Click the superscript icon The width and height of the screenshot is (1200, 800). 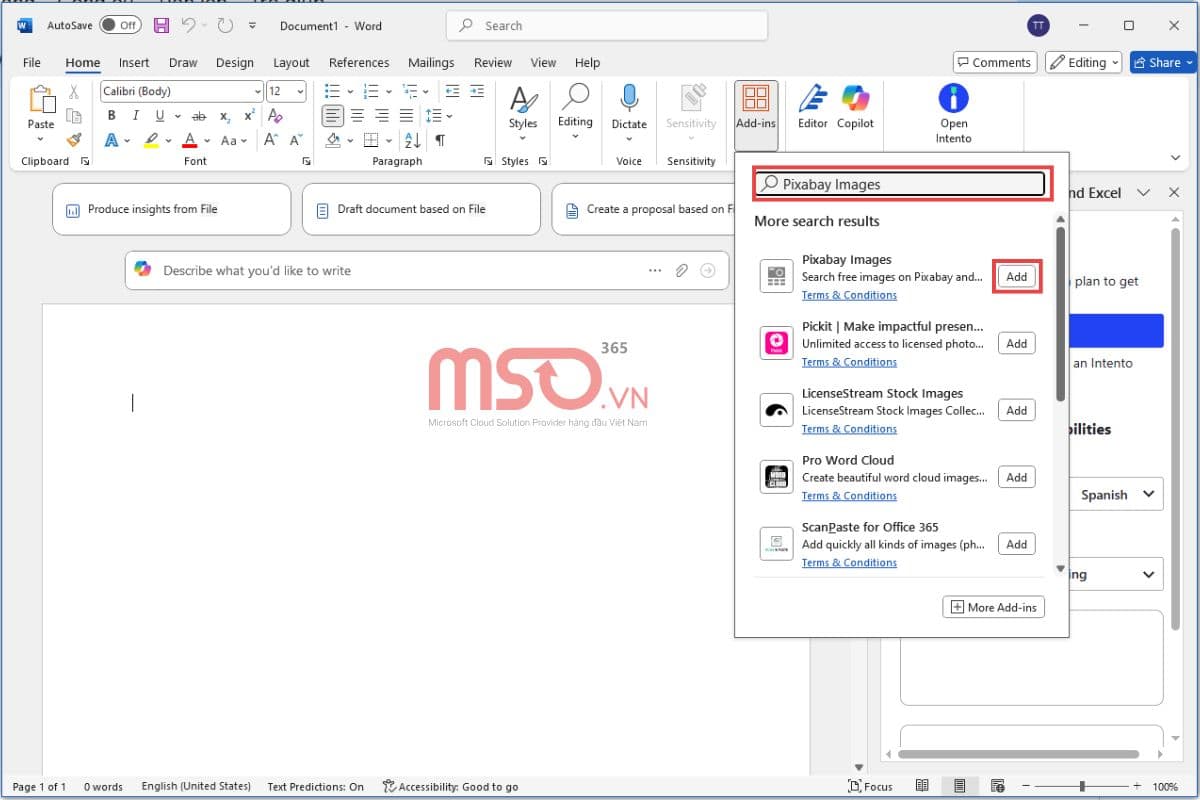coord(249,116)
